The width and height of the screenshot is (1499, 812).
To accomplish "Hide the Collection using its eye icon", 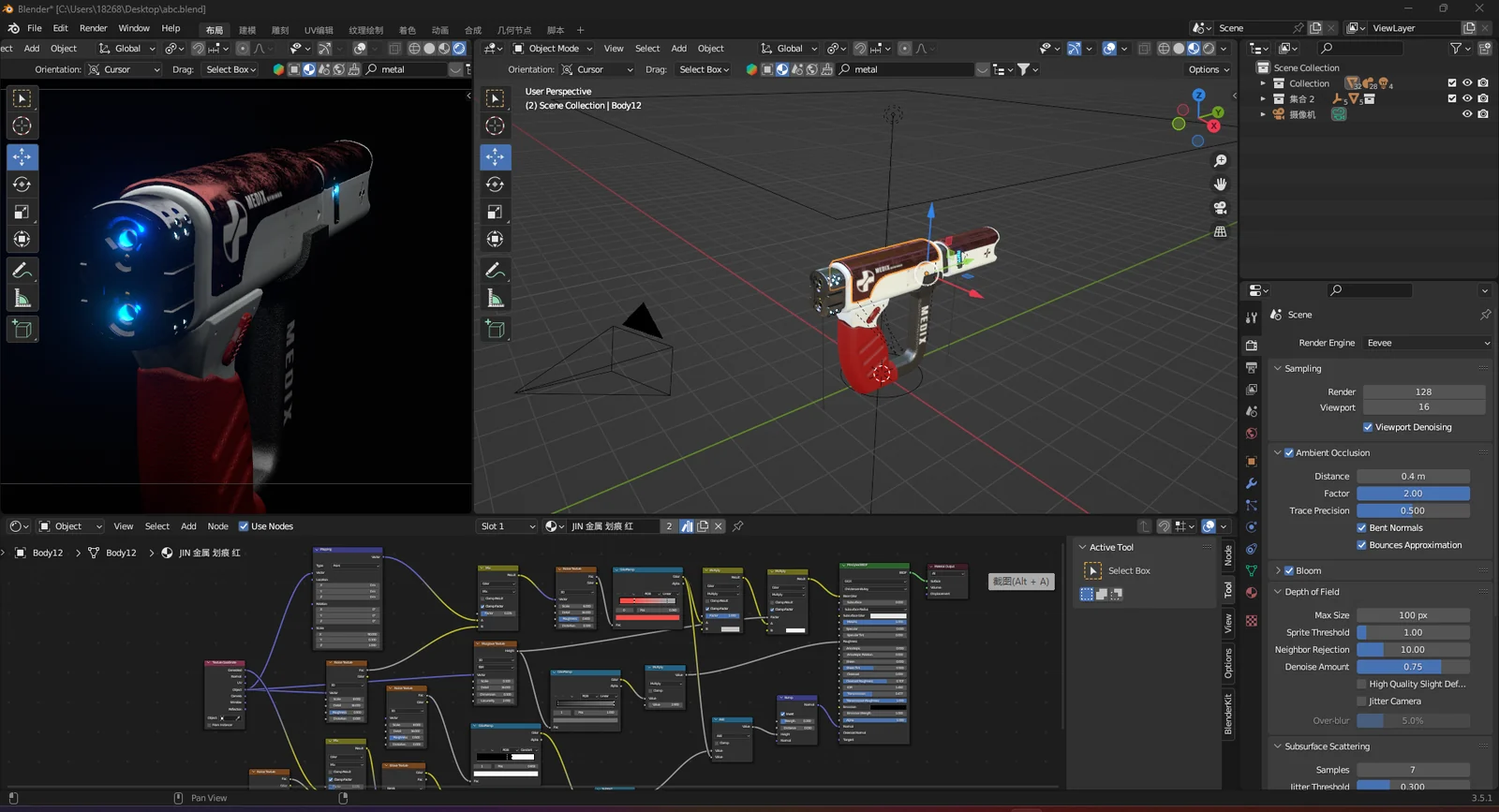I will pos(1467,83).
